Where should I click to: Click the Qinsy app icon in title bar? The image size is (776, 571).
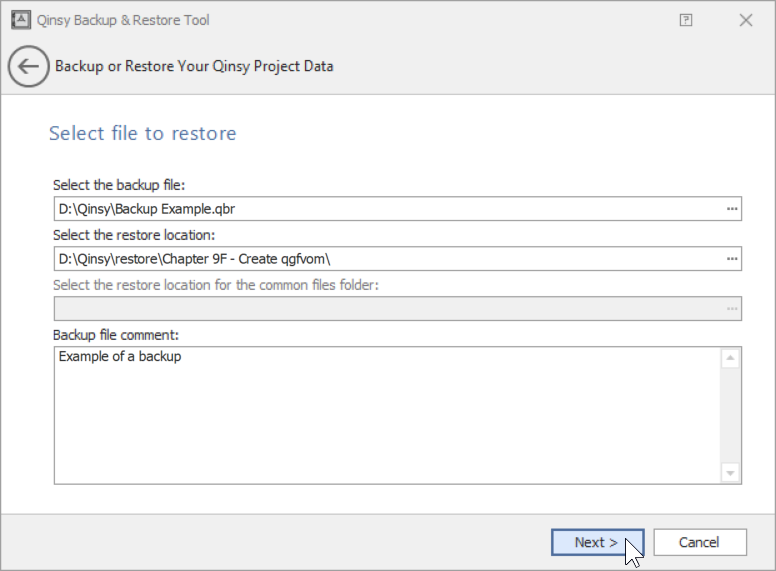click(x=17, y=20)
